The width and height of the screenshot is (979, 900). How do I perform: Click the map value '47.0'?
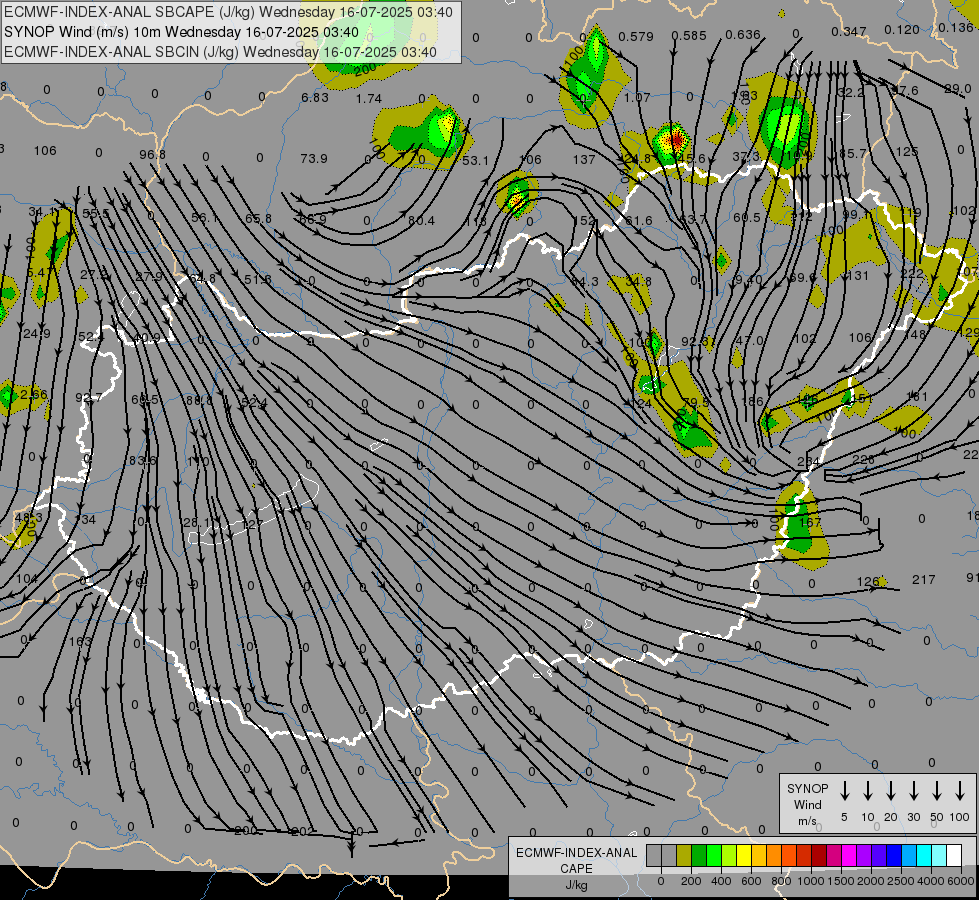coord(750,340)
